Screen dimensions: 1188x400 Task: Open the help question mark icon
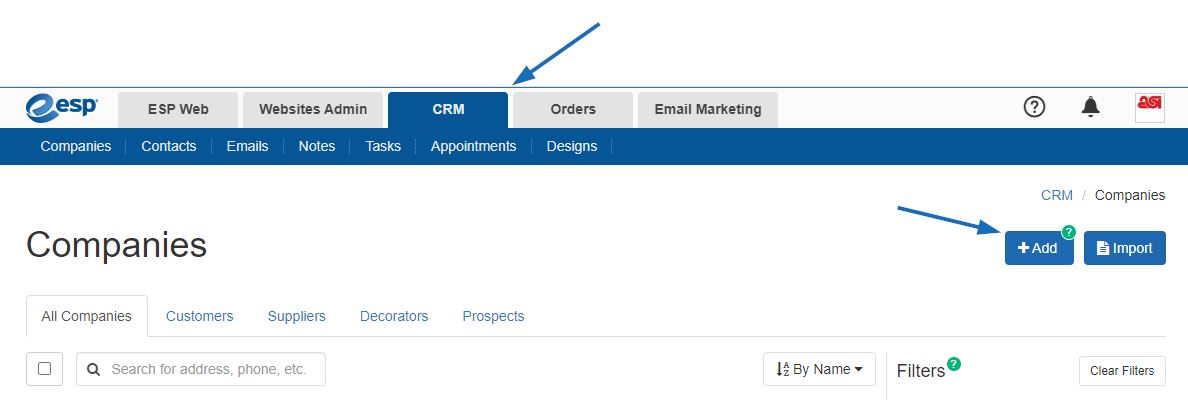coord(1034,108)
